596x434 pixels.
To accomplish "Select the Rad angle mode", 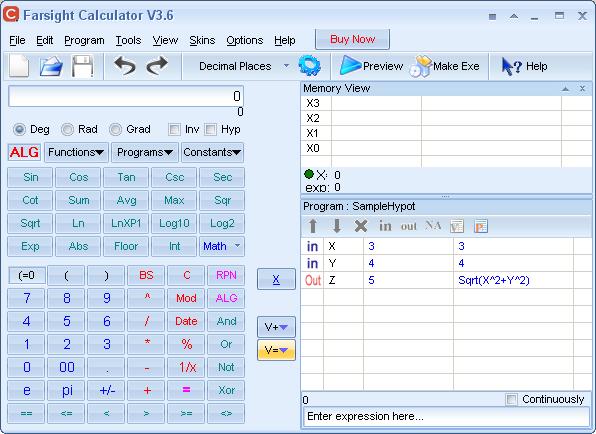I will pyautogui.click(x=67, y=130).
